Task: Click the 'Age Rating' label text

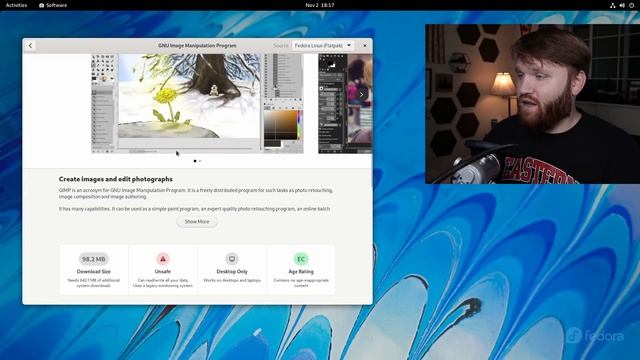Action: click(301, 271)
